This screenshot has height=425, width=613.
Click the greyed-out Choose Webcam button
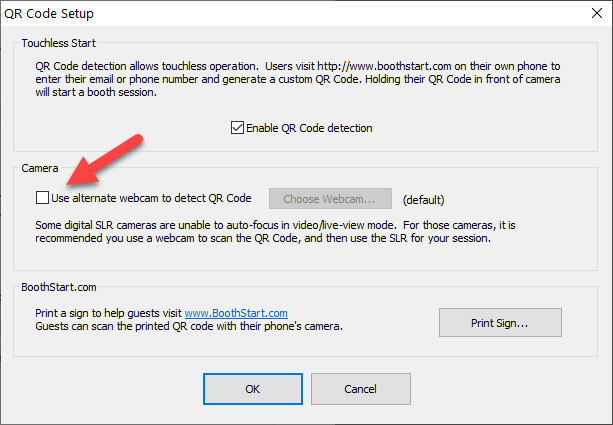point(330,199)
